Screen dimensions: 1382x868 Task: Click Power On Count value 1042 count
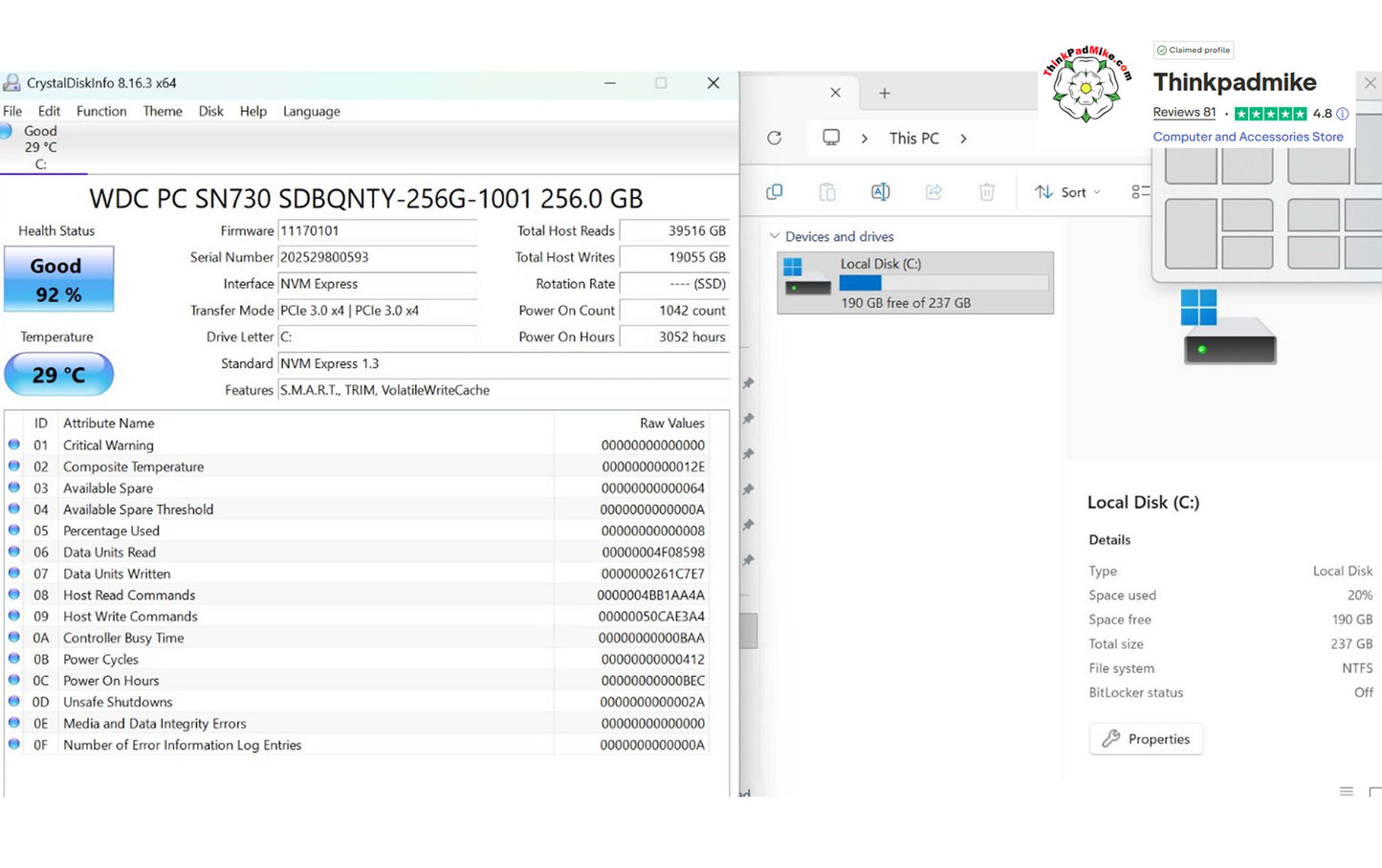[x=674, y=311]
